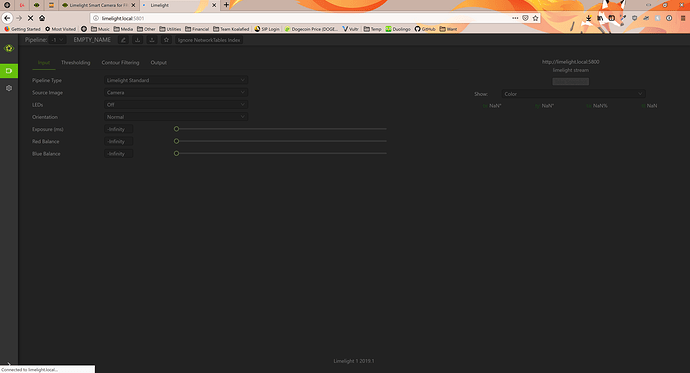Click the star default pipeline icon

(x=166, y=40)
